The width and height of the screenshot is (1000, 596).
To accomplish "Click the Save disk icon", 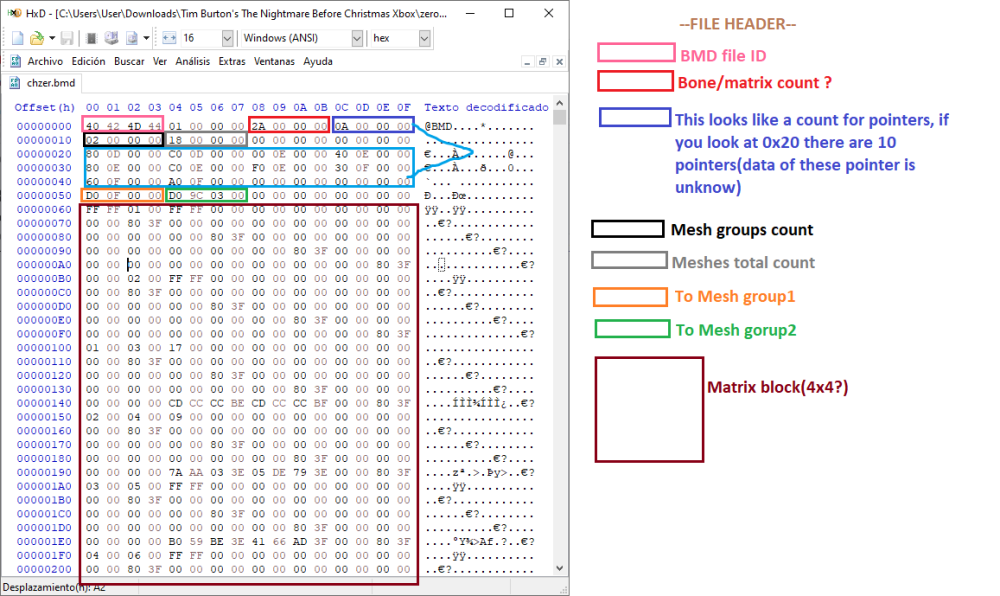I will click(x=66, y=38).
